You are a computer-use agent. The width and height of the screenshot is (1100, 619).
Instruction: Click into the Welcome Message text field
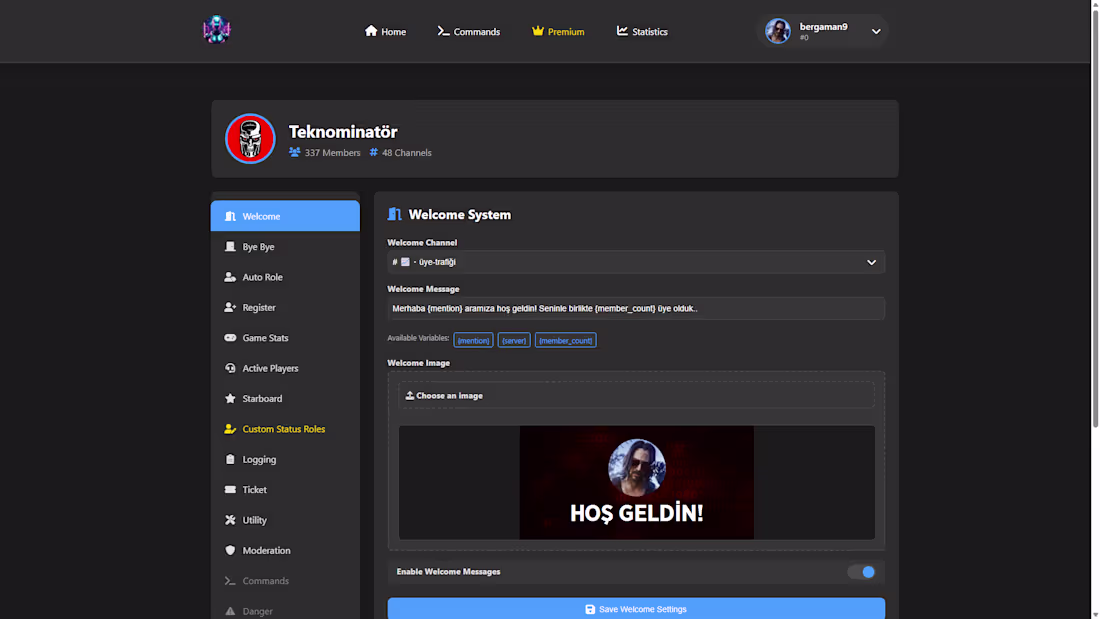click(636, 308)
